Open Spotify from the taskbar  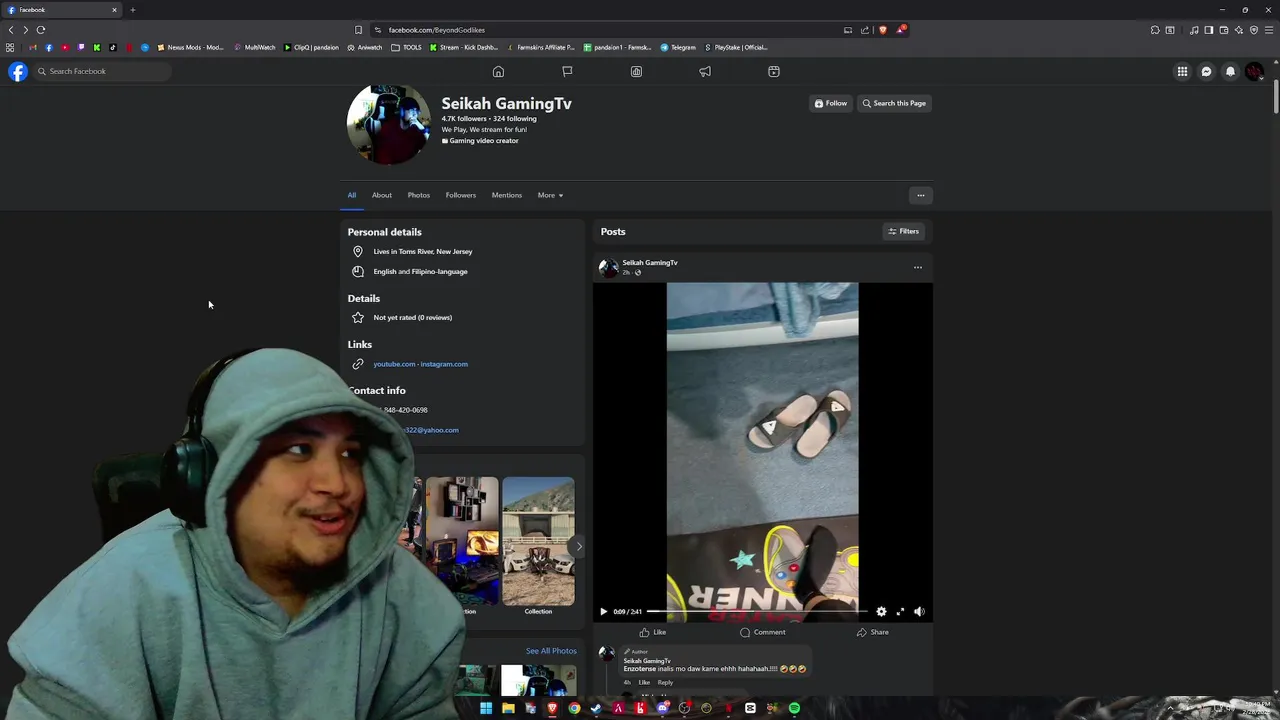pos(794,708)
